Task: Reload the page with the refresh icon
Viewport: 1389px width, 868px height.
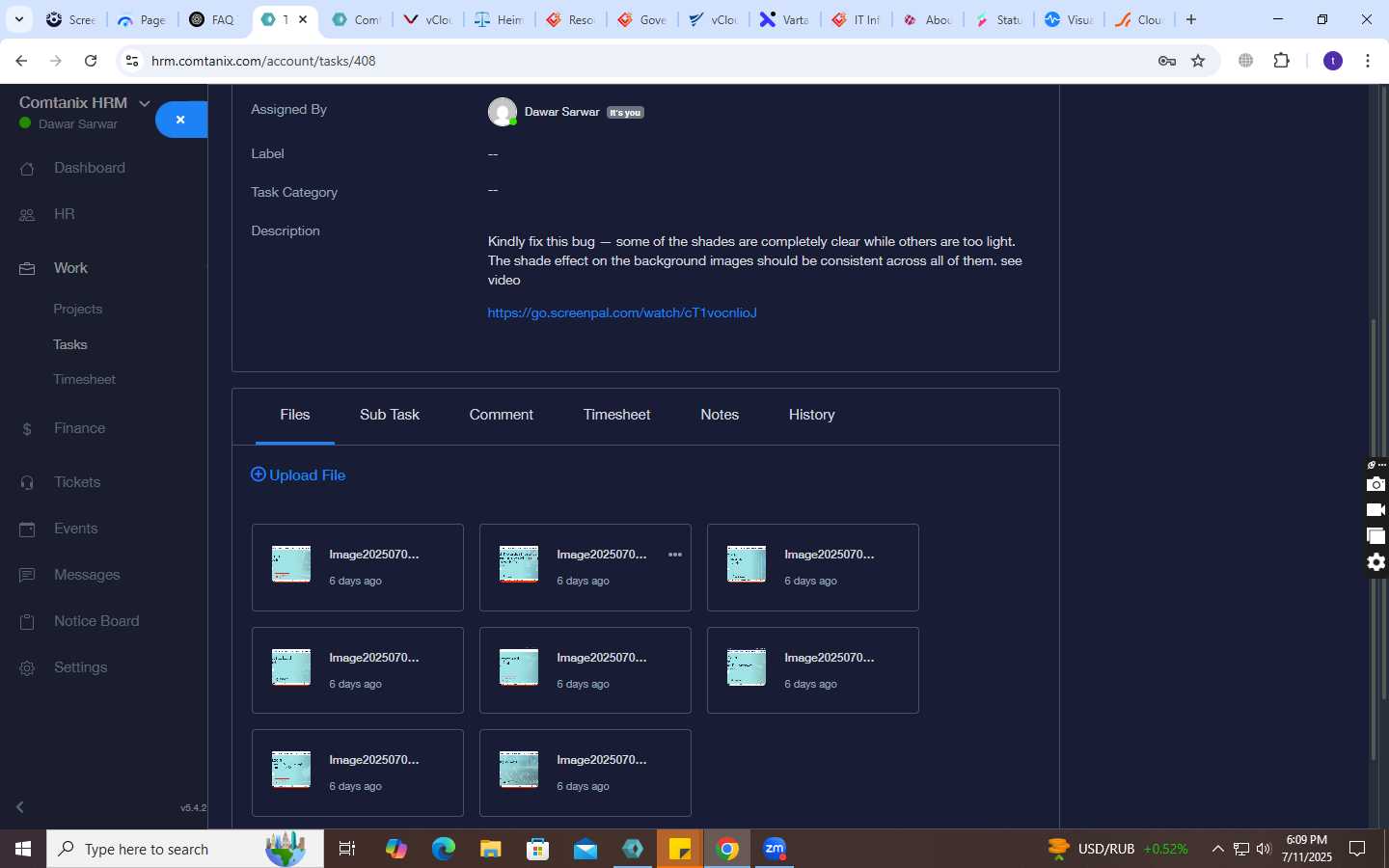Action: (x=91, y=61)
